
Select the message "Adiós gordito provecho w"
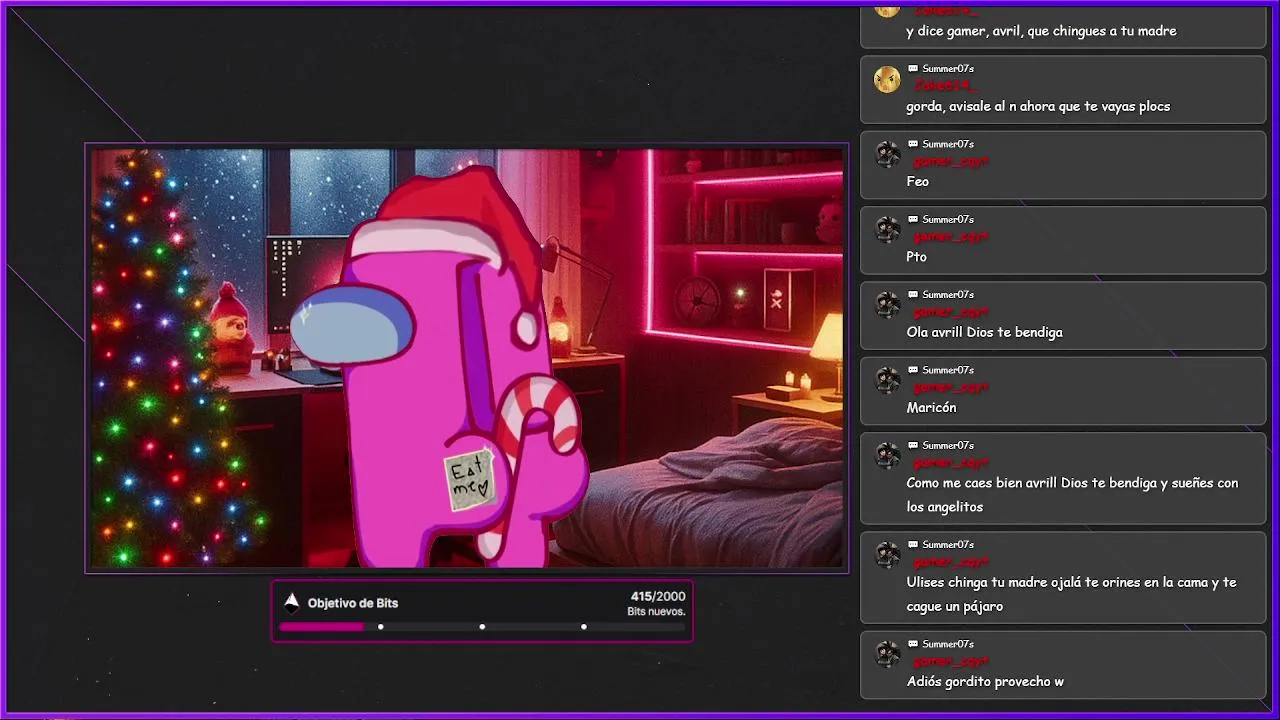click(x=985, y=682)
